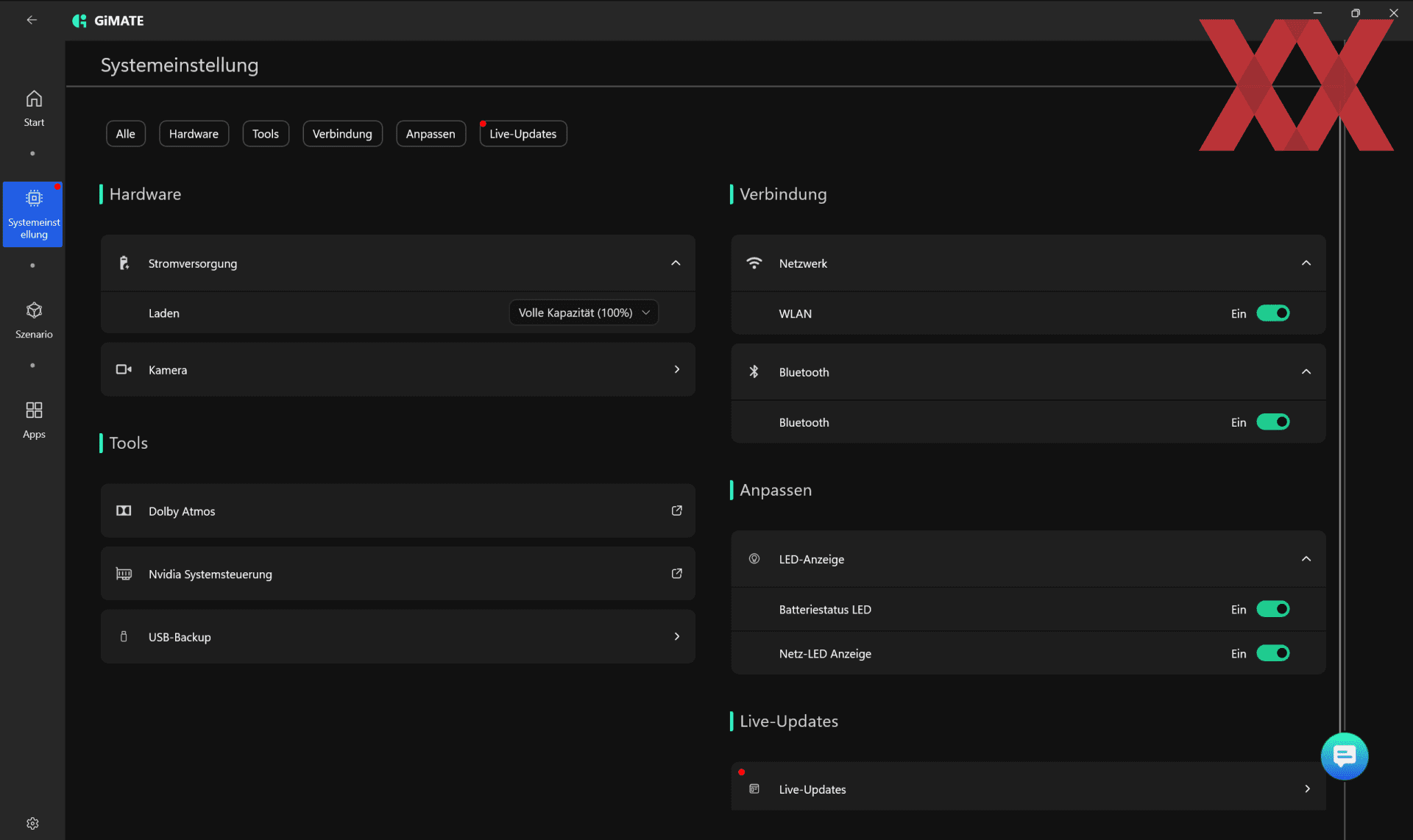The height and width of the screenshot is (840, 1413).
Task: Open the Laden capacity dropdown
Action: pyautogui.click(x=584, y=313)
